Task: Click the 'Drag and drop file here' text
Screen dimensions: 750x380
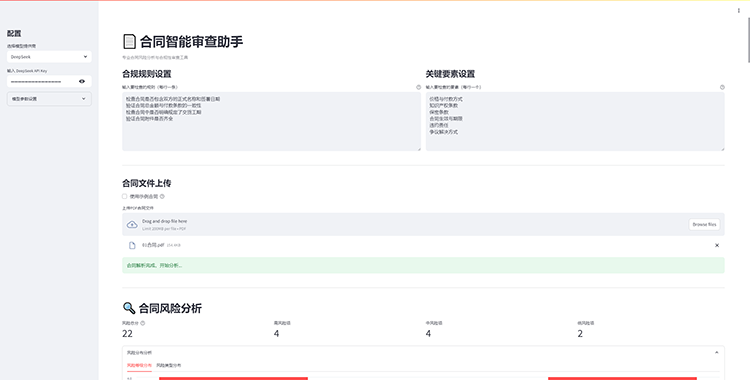Action: [x=165, y=221]
